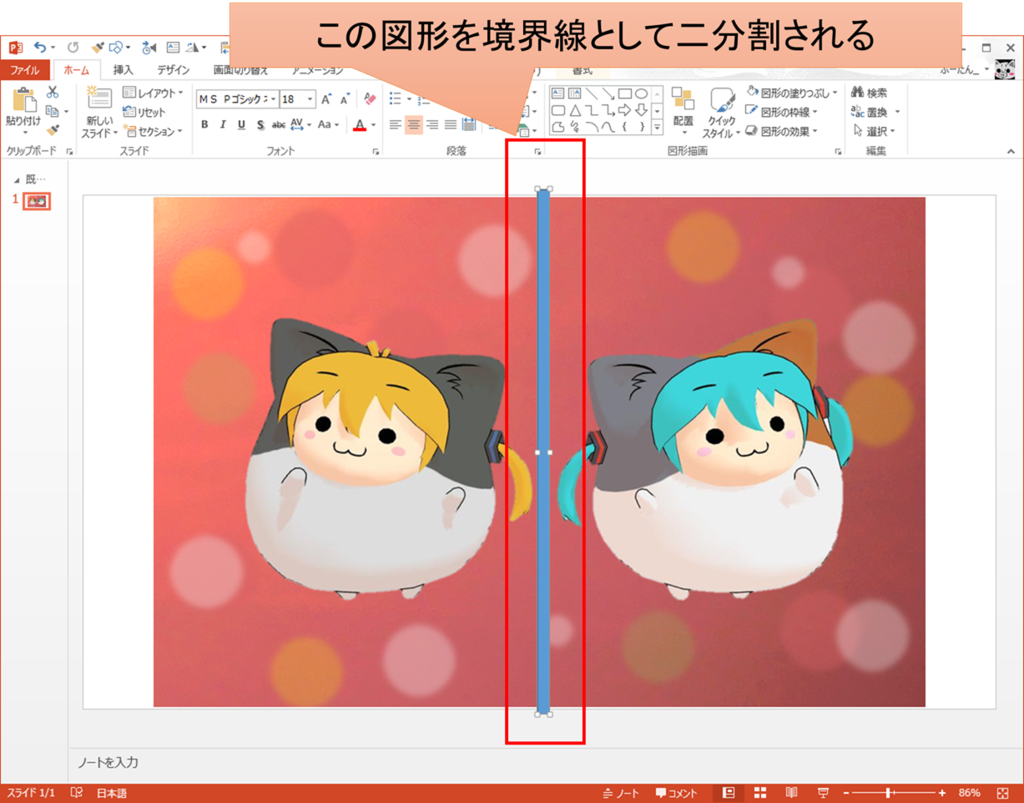Click the 86% zoom level text
Viewport: 1024px width, 803px height.
click(969, 793)
